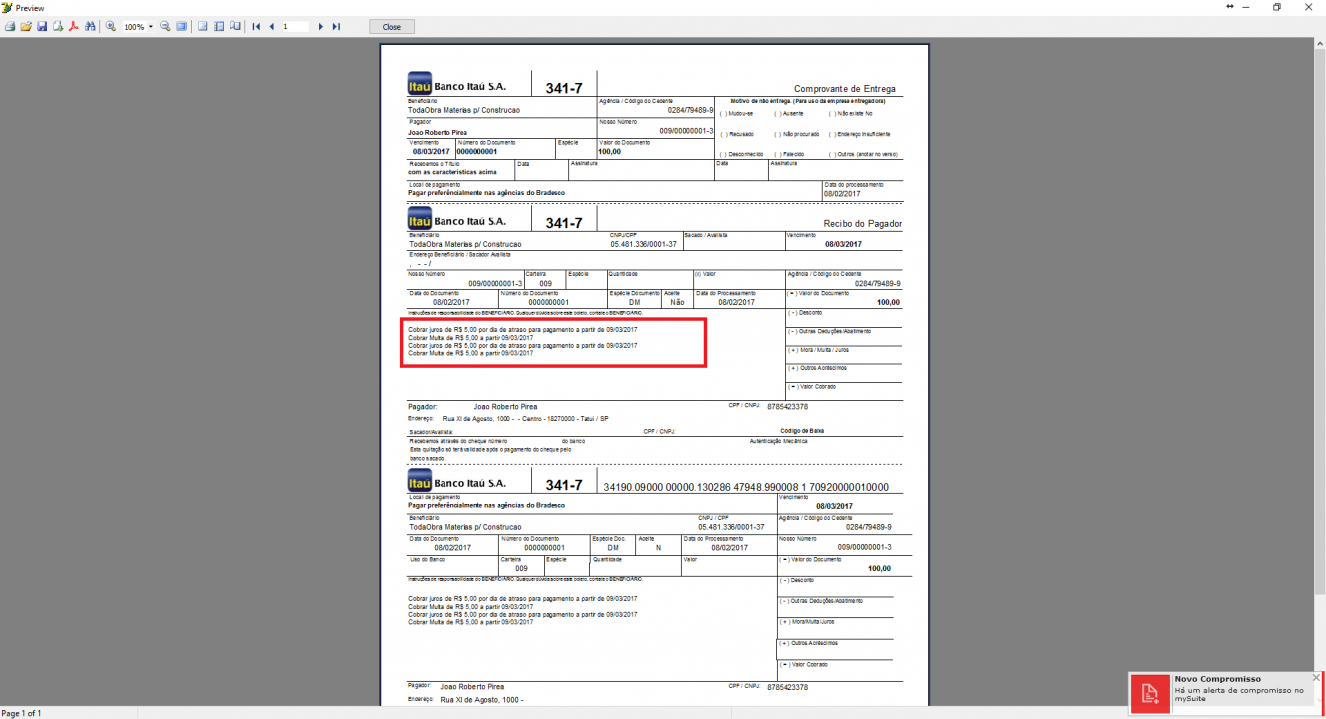Click the 'Código de Baixa' label
This screenshot has height=719, width=1326.
800,432
